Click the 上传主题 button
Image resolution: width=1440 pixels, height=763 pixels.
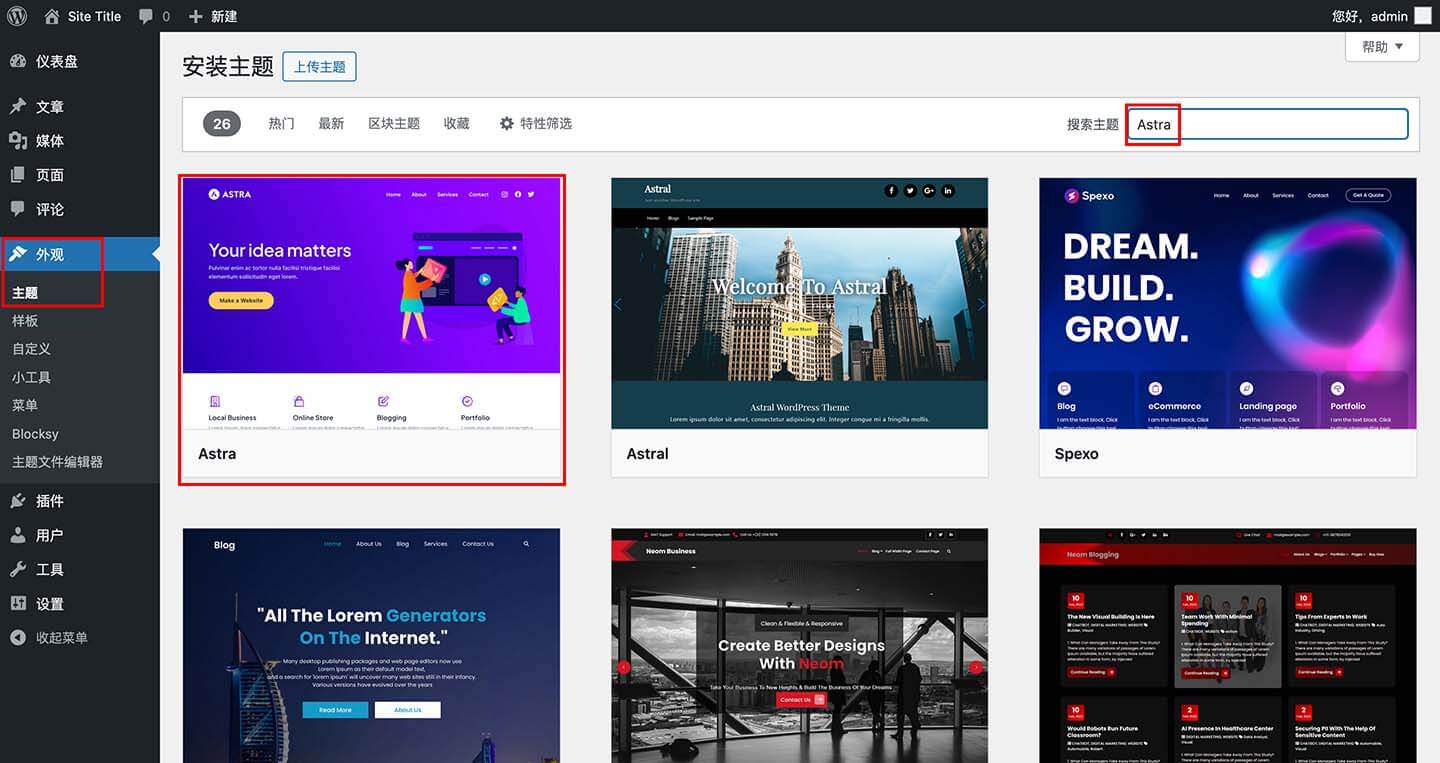coord(320,67)
